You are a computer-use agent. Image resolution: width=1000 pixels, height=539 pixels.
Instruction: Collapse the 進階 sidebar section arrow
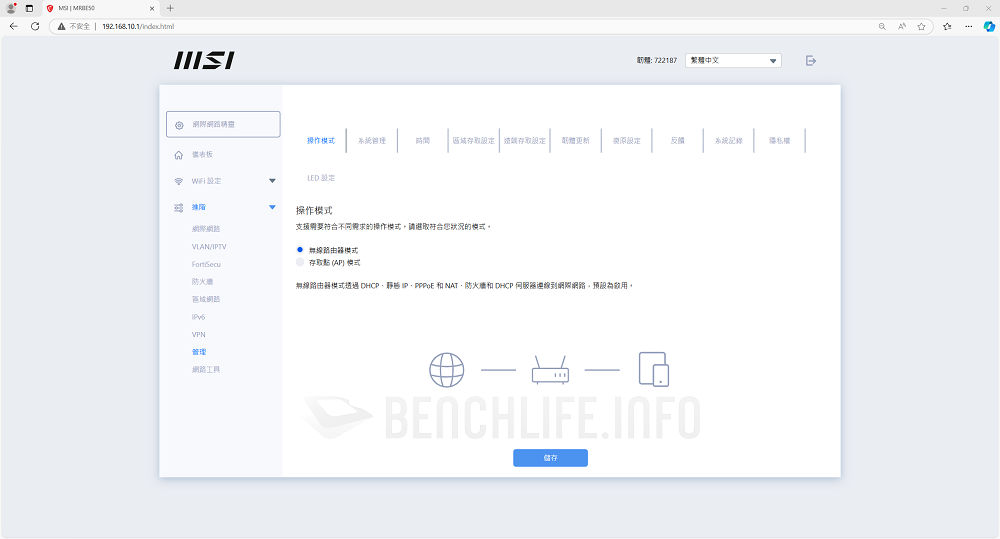point(272,207)
